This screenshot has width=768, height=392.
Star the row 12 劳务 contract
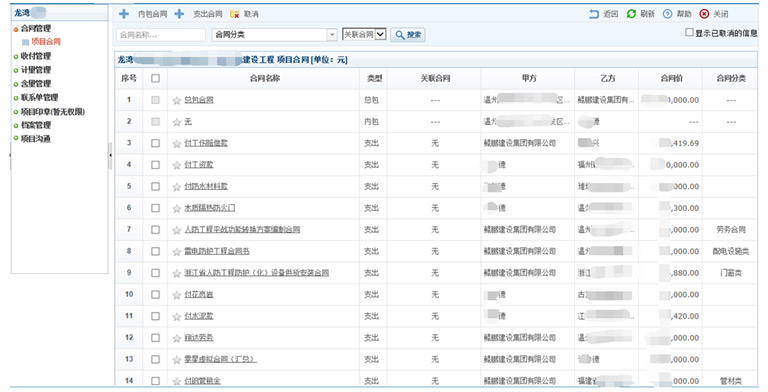pos(177,338)
